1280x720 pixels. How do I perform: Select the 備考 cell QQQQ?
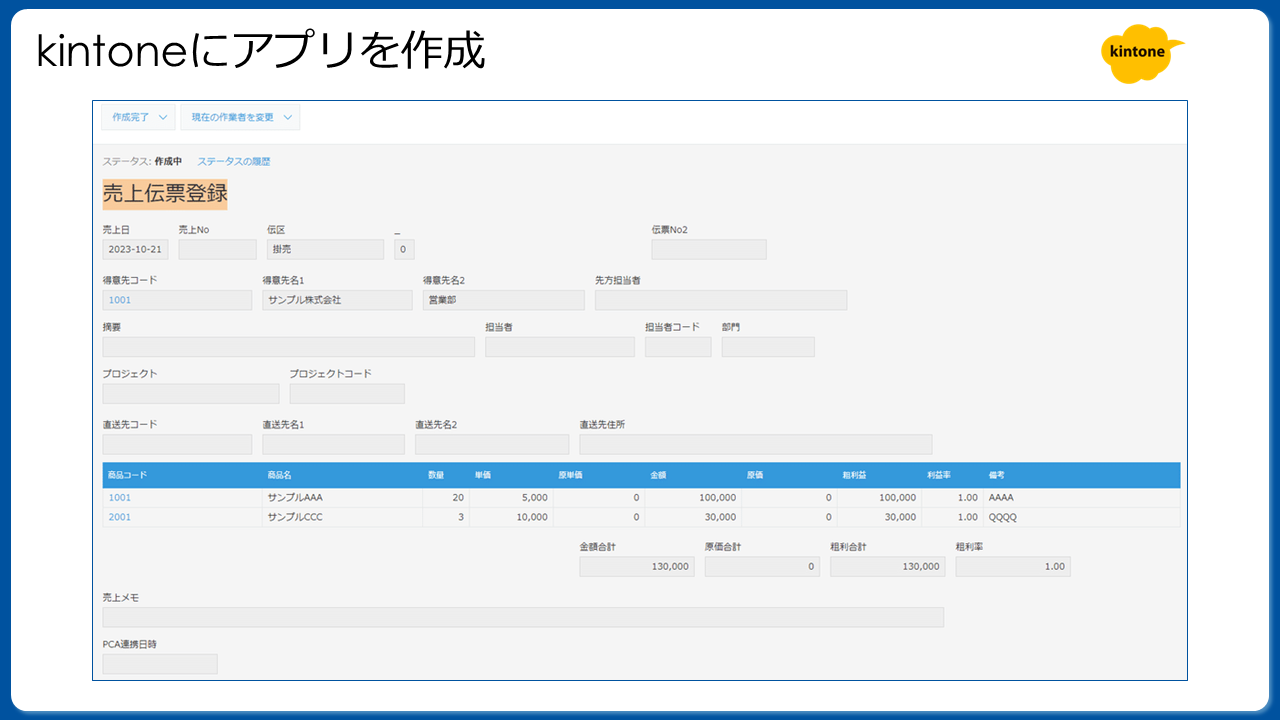pos(1082,517)
